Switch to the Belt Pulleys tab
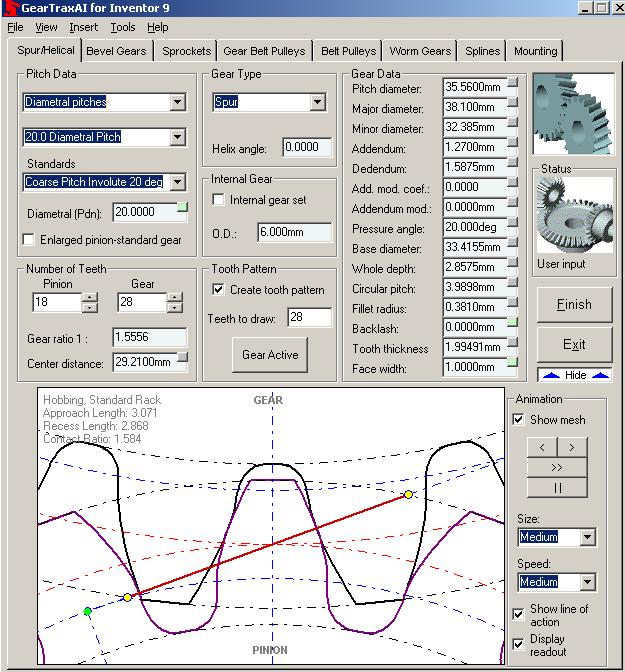The image size is (625, 672). [x=348, y=51]
